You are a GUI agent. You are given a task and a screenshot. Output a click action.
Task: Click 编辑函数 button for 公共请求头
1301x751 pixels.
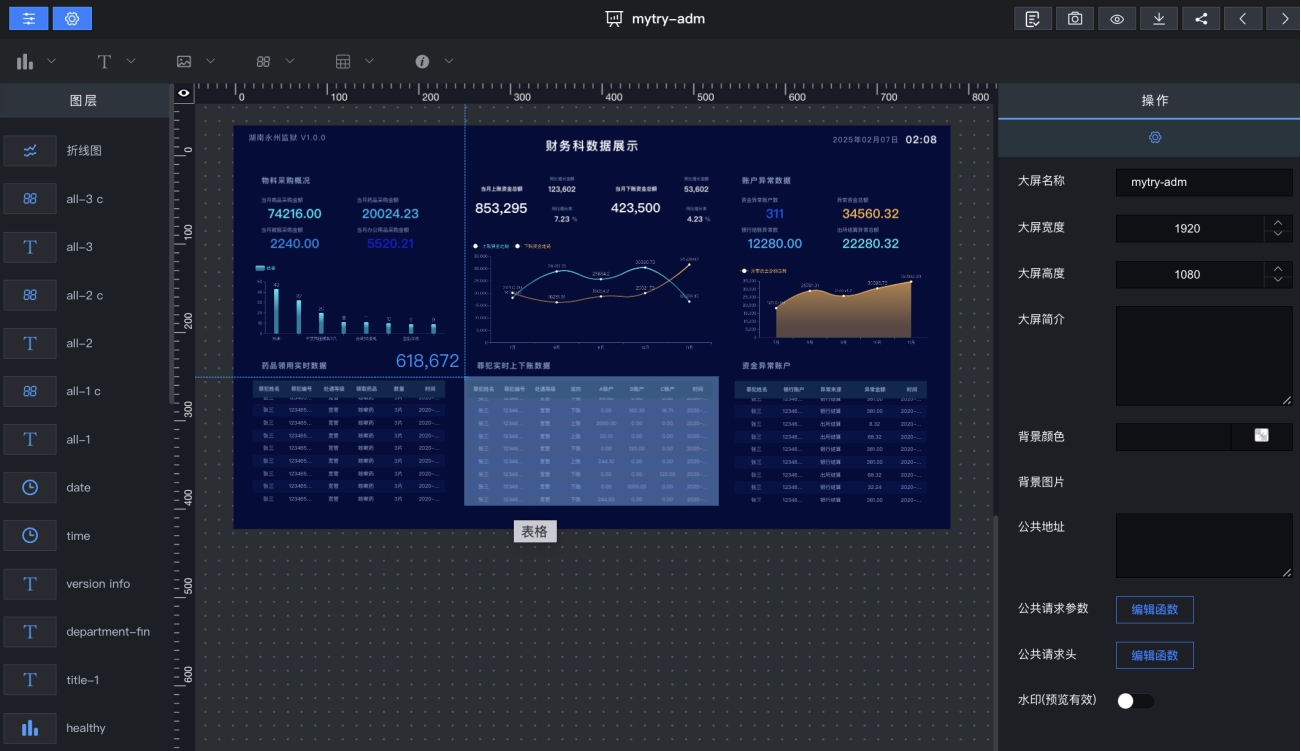[1155, 655]
